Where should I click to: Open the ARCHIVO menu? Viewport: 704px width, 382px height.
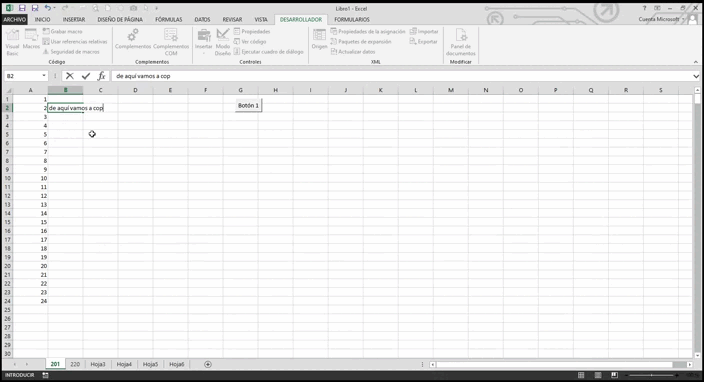coord(14,20)
